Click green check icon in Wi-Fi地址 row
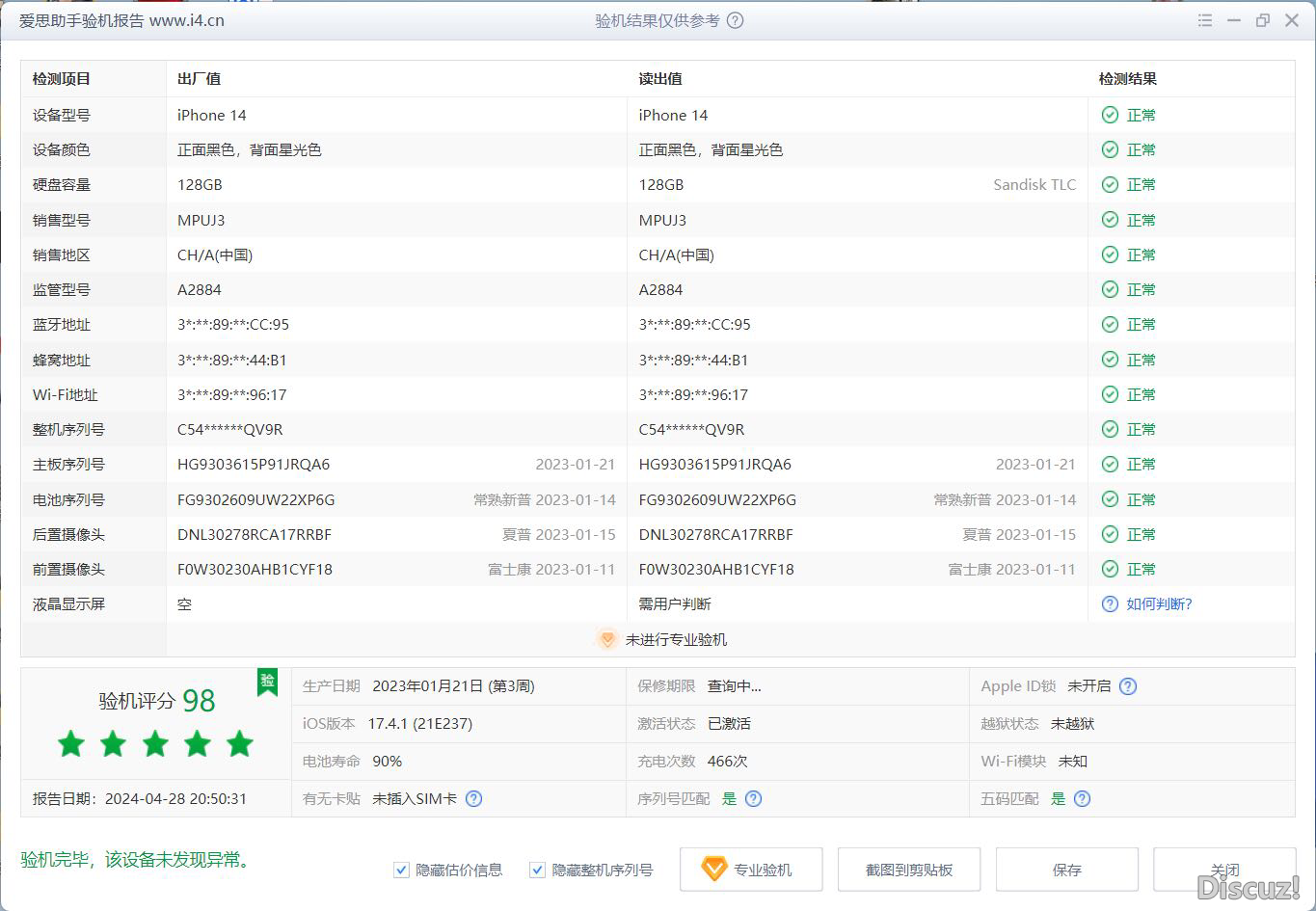The image size is (1316, 911). click(x=1110, y=394)
